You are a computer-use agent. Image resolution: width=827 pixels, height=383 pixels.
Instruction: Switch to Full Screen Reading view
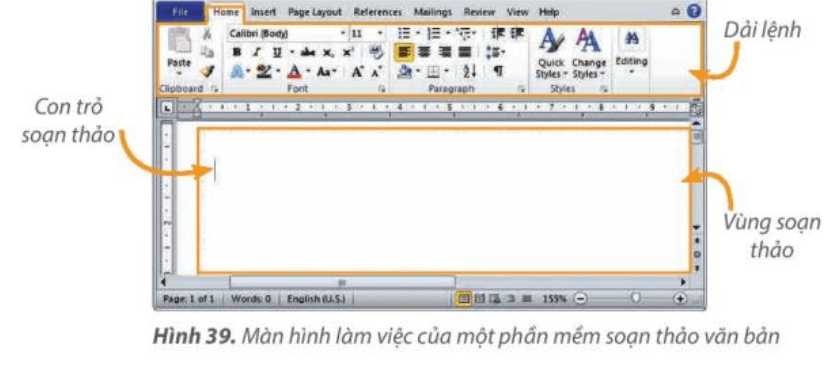point(480,299)
